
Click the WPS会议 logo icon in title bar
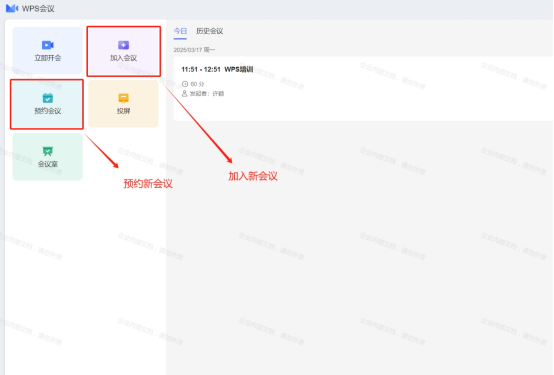pyautogui.click(x=12, y=8)
